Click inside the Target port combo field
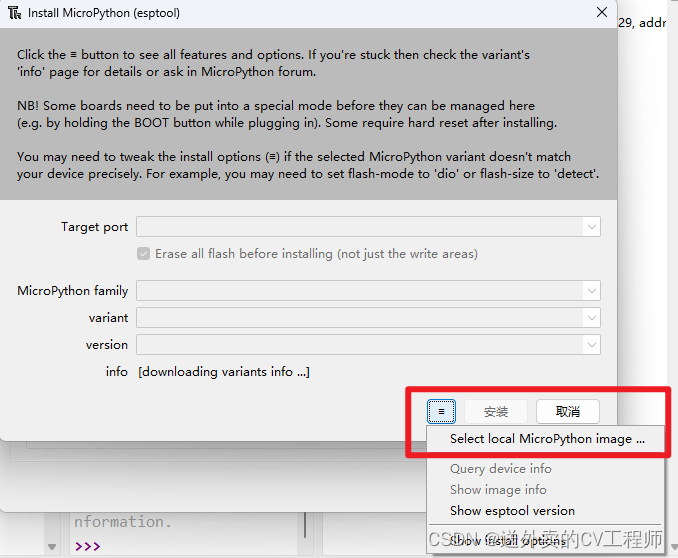Screen dimensions: 678x558 click(368, 227)
